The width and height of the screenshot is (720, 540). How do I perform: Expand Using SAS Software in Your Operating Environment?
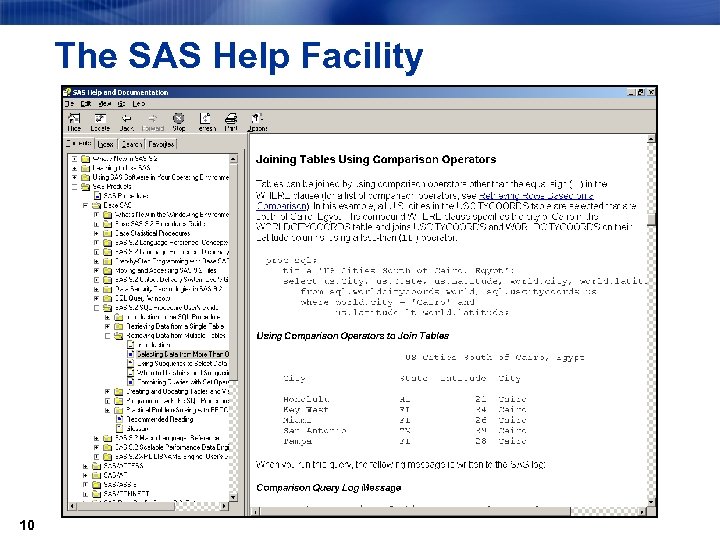[x=74, y=177]
